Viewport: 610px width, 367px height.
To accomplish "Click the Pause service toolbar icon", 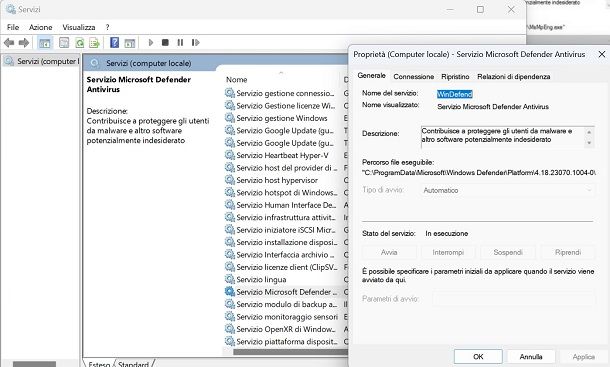I will point(180,42).
